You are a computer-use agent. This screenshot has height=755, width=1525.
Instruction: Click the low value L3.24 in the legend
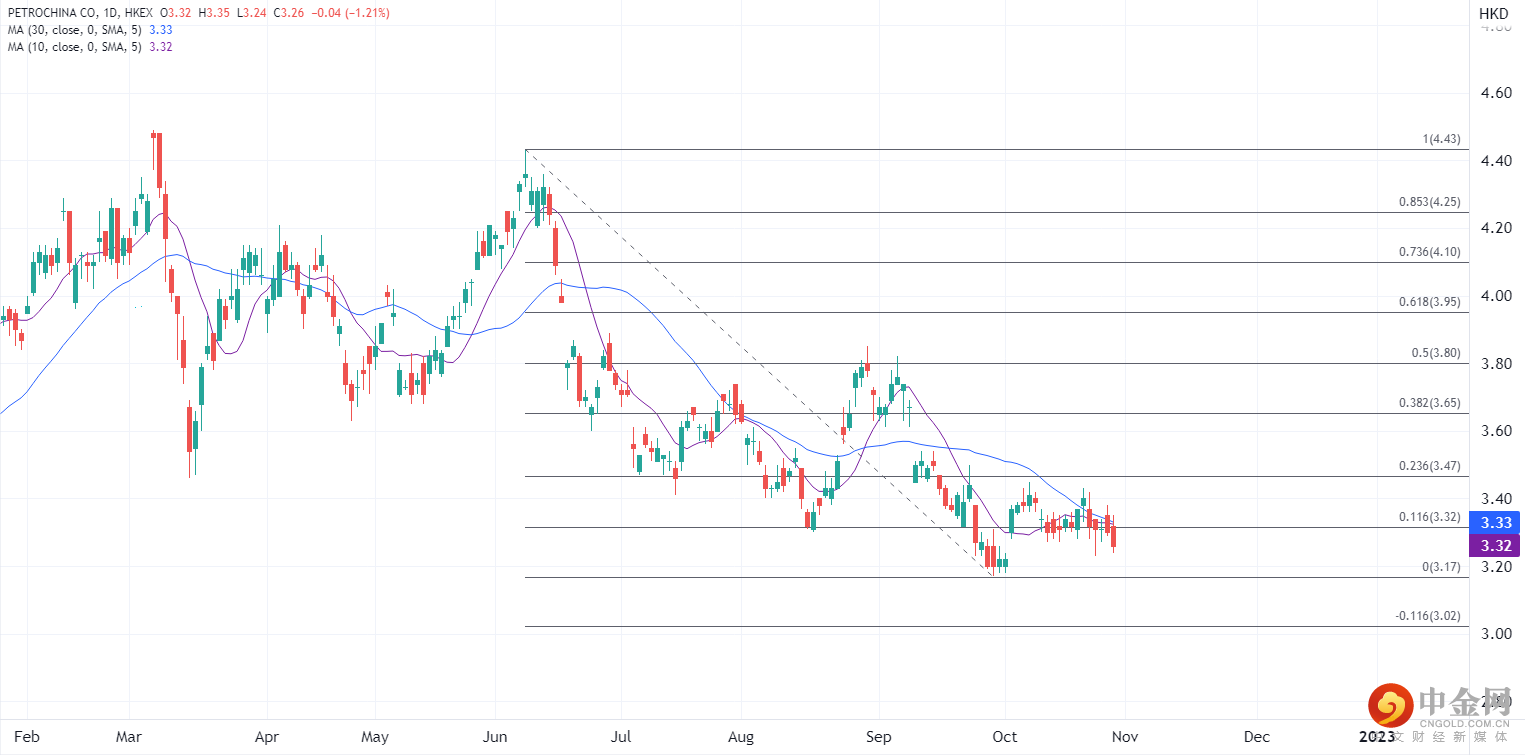tap(254, 13)
